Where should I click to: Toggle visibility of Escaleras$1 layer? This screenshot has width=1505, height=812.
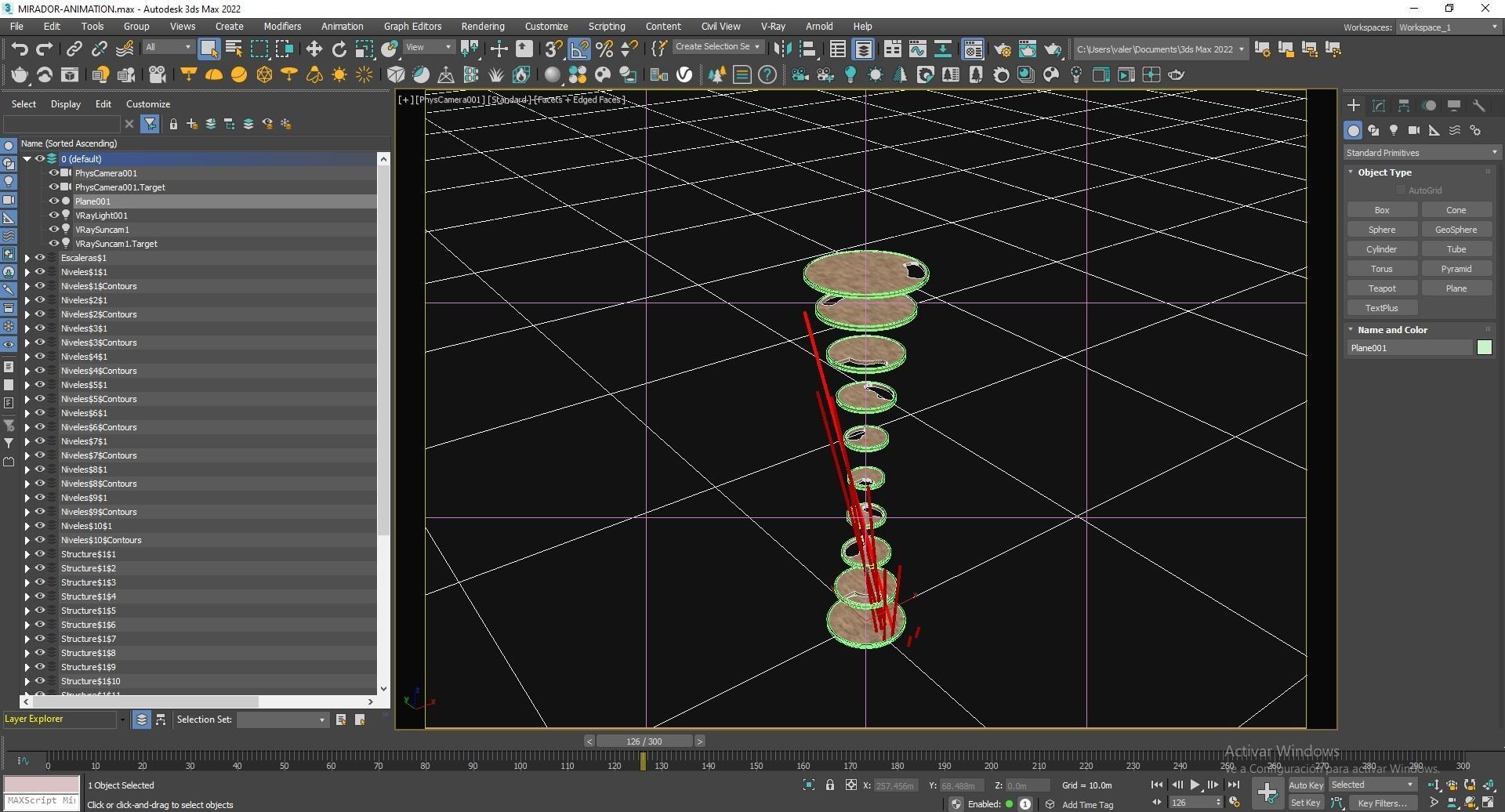40,257
